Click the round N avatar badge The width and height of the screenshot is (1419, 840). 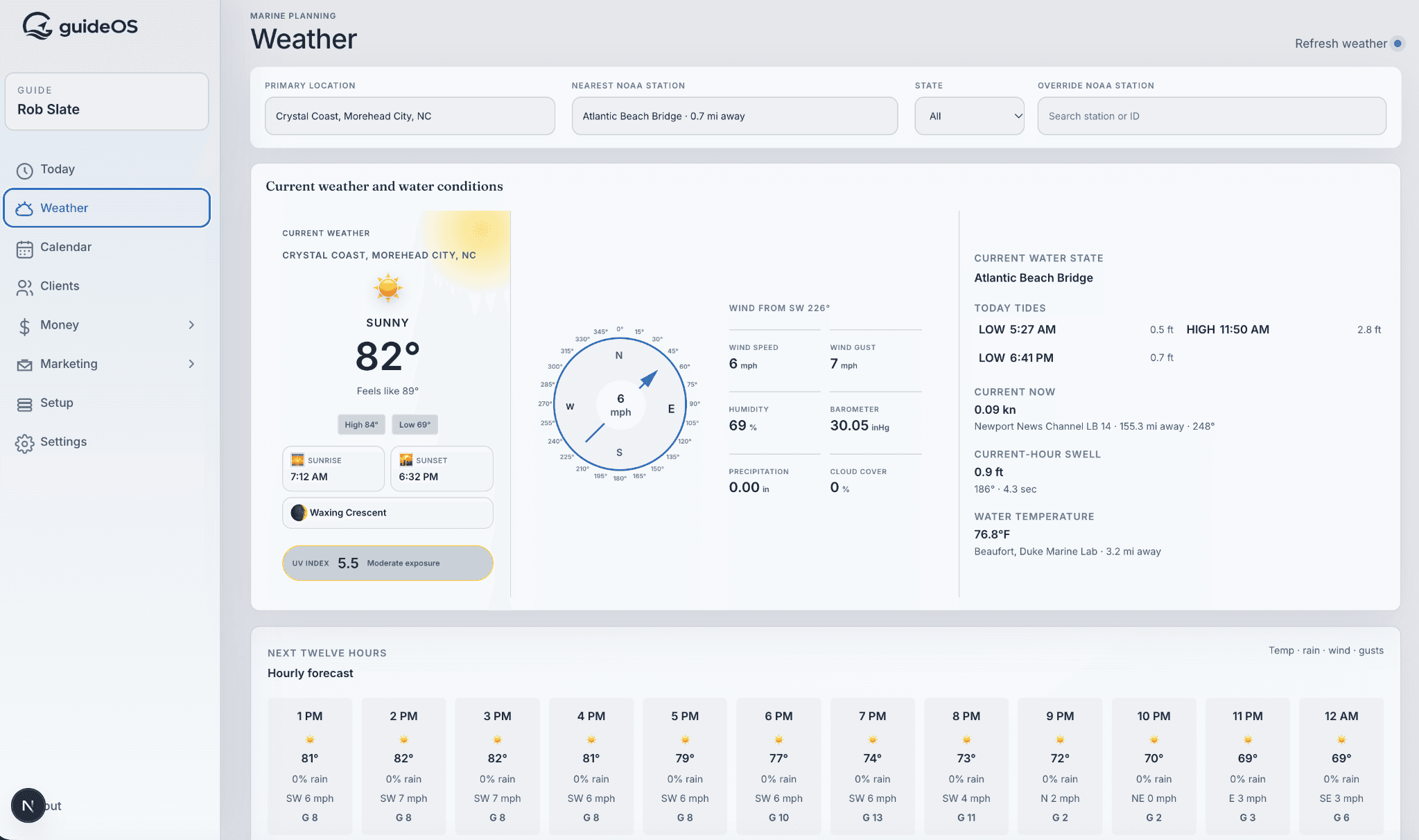28,805
